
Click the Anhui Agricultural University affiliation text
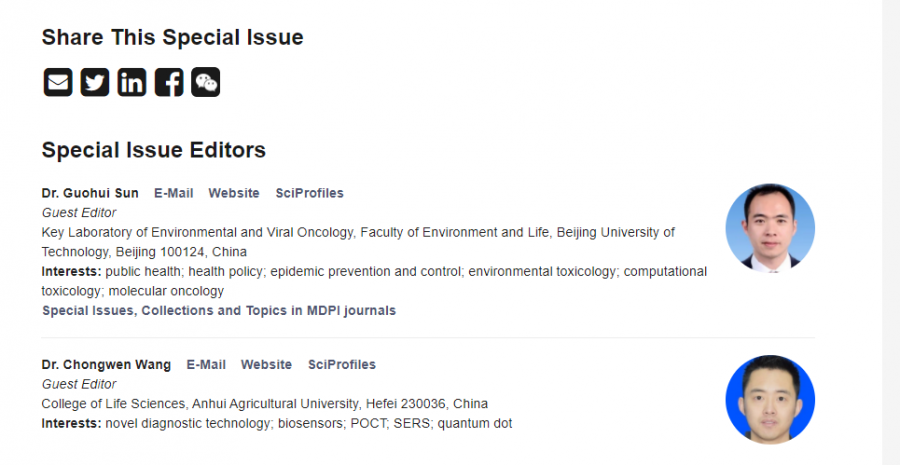click(x=264, y=404)
